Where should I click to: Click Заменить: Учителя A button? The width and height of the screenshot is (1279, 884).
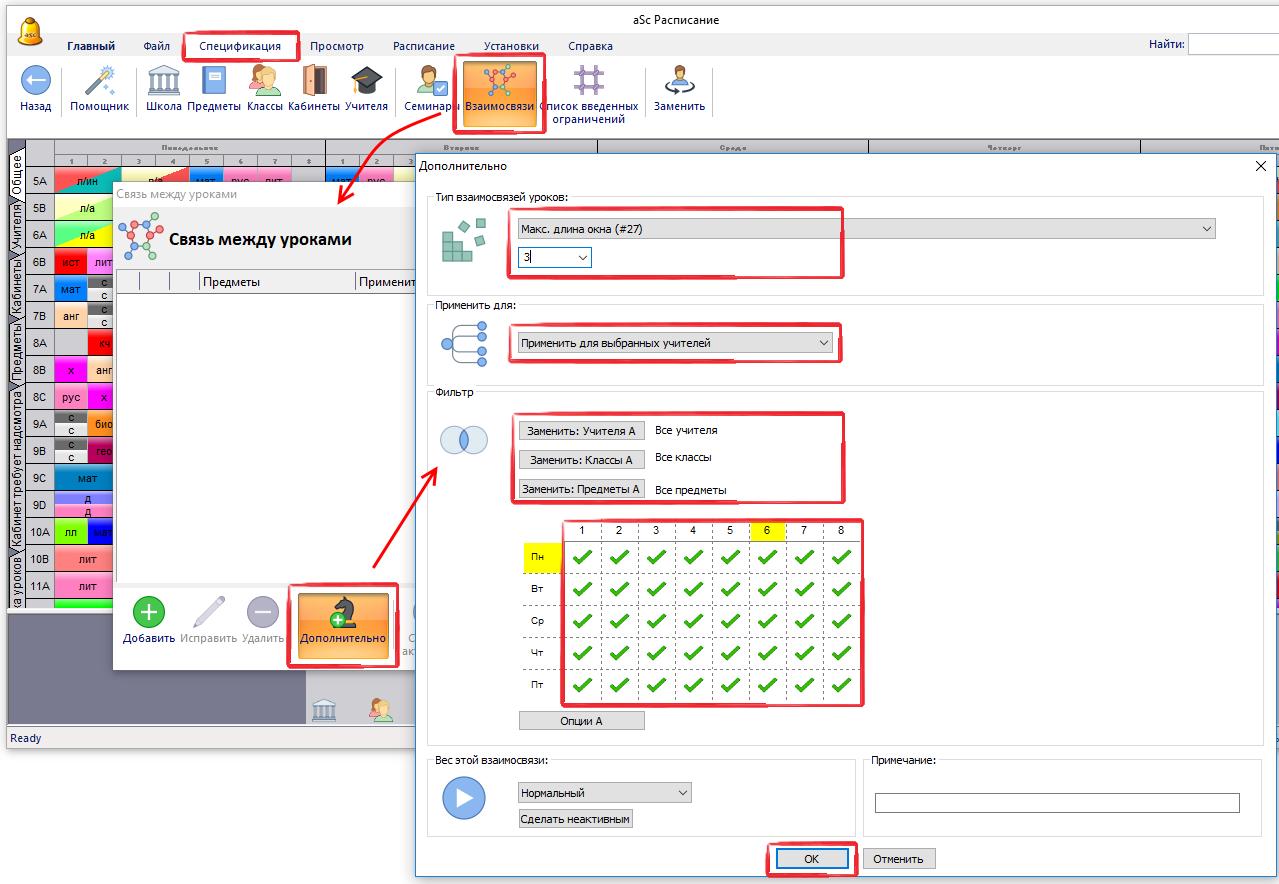pyautogui.click(x=581, y=431)
